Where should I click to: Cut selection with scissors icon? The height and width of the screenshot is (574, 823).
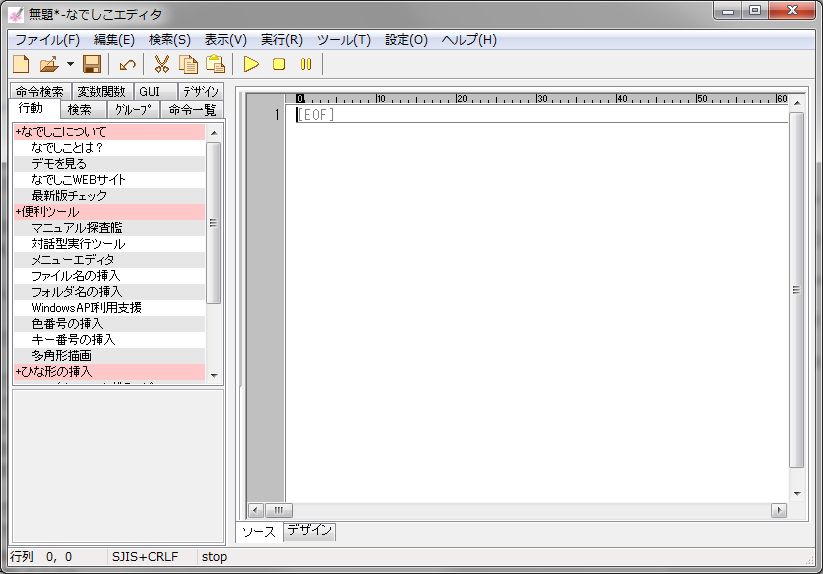[162, 64]
